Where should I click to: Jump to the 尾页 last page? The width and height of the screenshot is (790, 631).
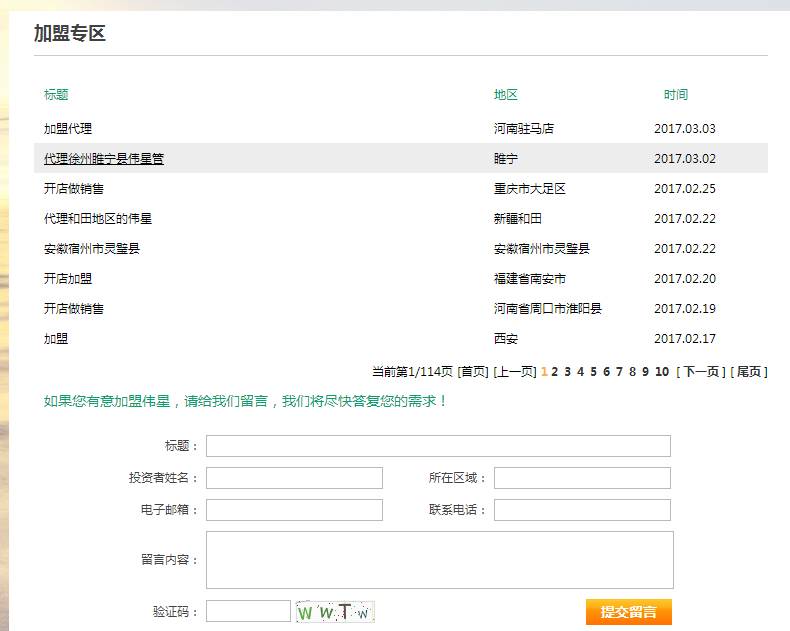pos(748,372)
